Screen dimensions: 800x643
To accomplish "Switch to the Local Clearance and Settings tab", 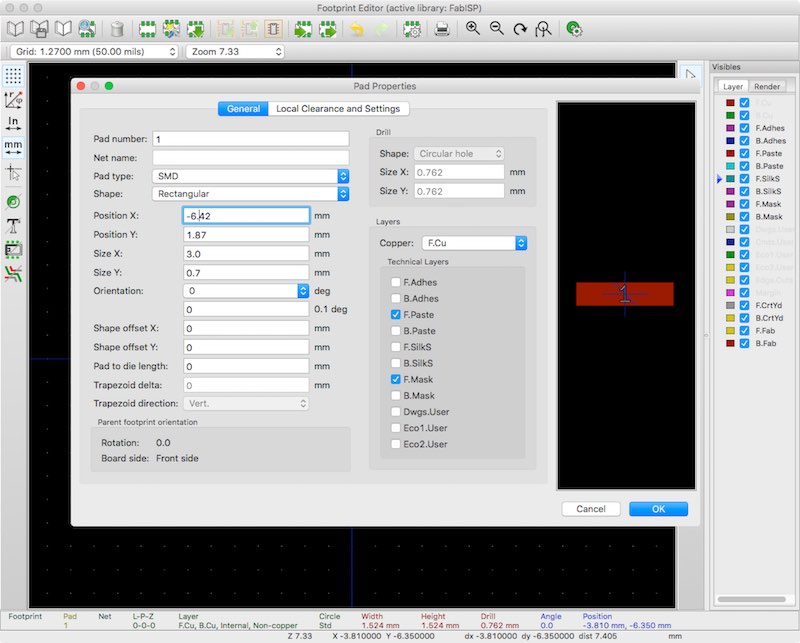I will point(340,108).
